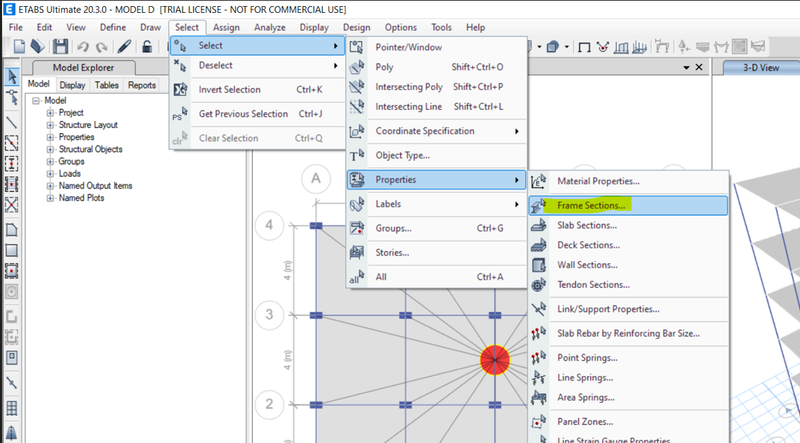Choose Get Previous Selection entry

coord(258,114)
